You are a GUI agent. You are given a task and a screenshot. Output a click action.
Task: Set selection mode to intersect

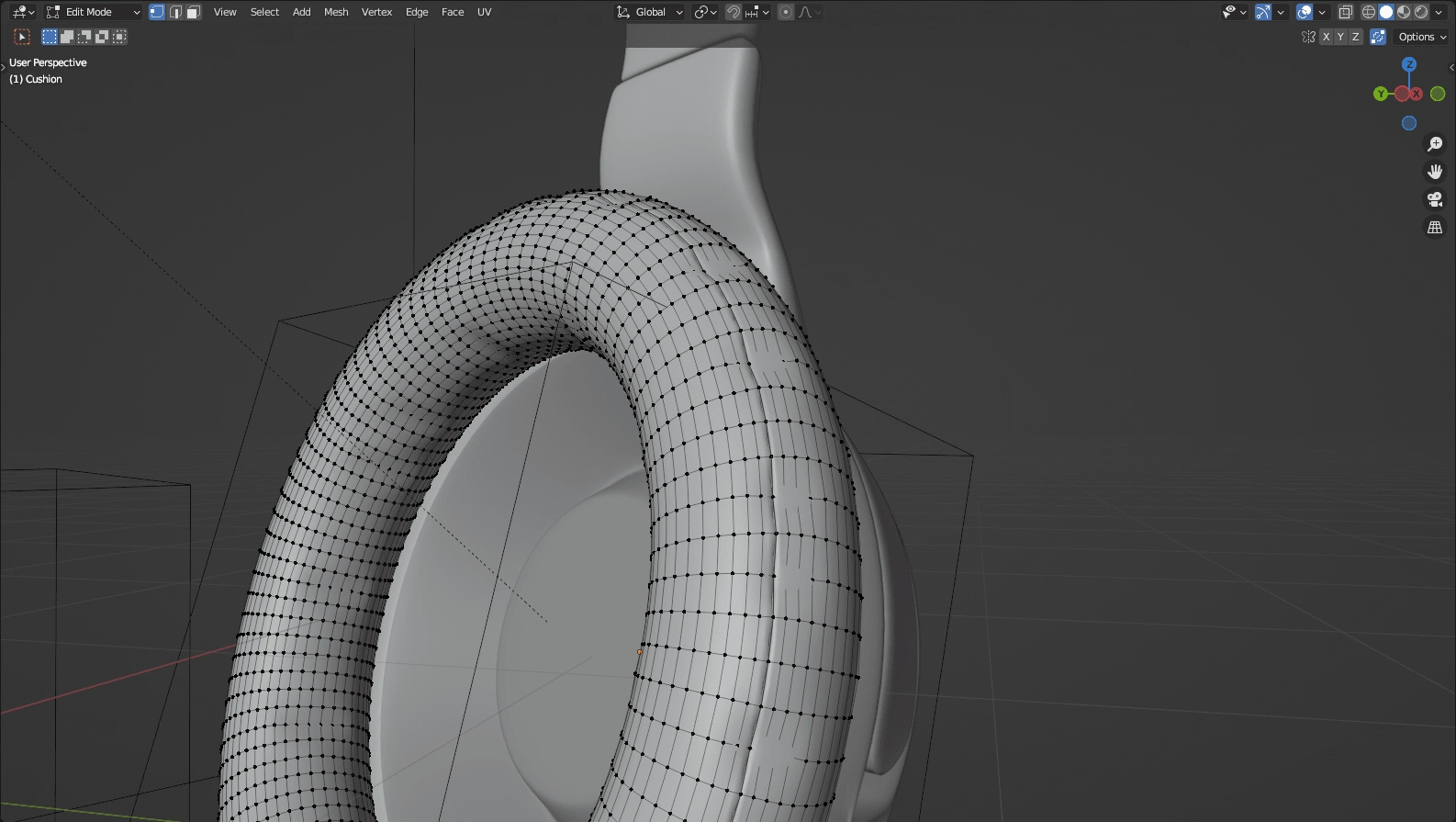pos(119,37)
